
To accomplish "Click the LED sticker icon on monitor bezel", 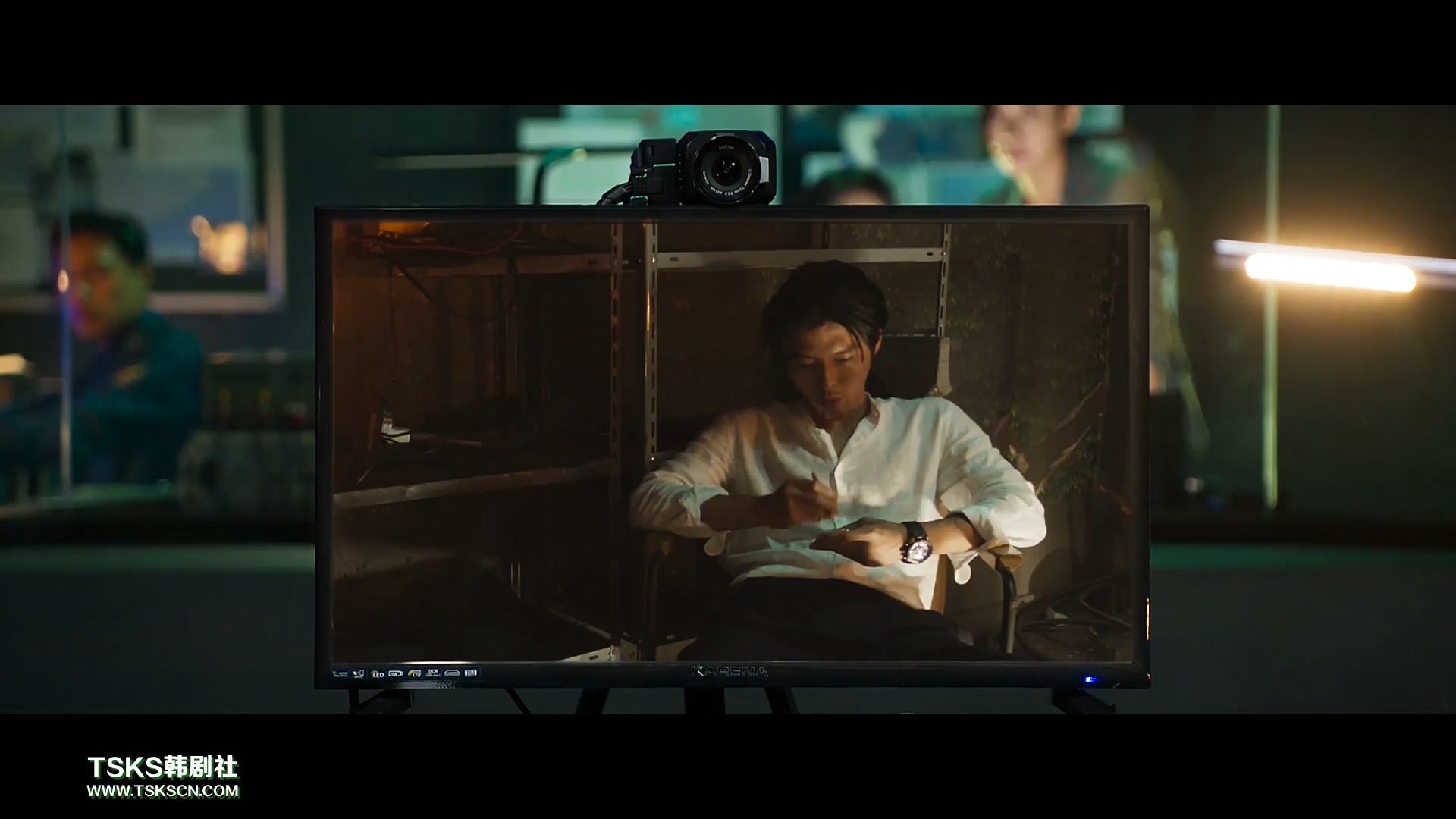I will tap(377, 673).
